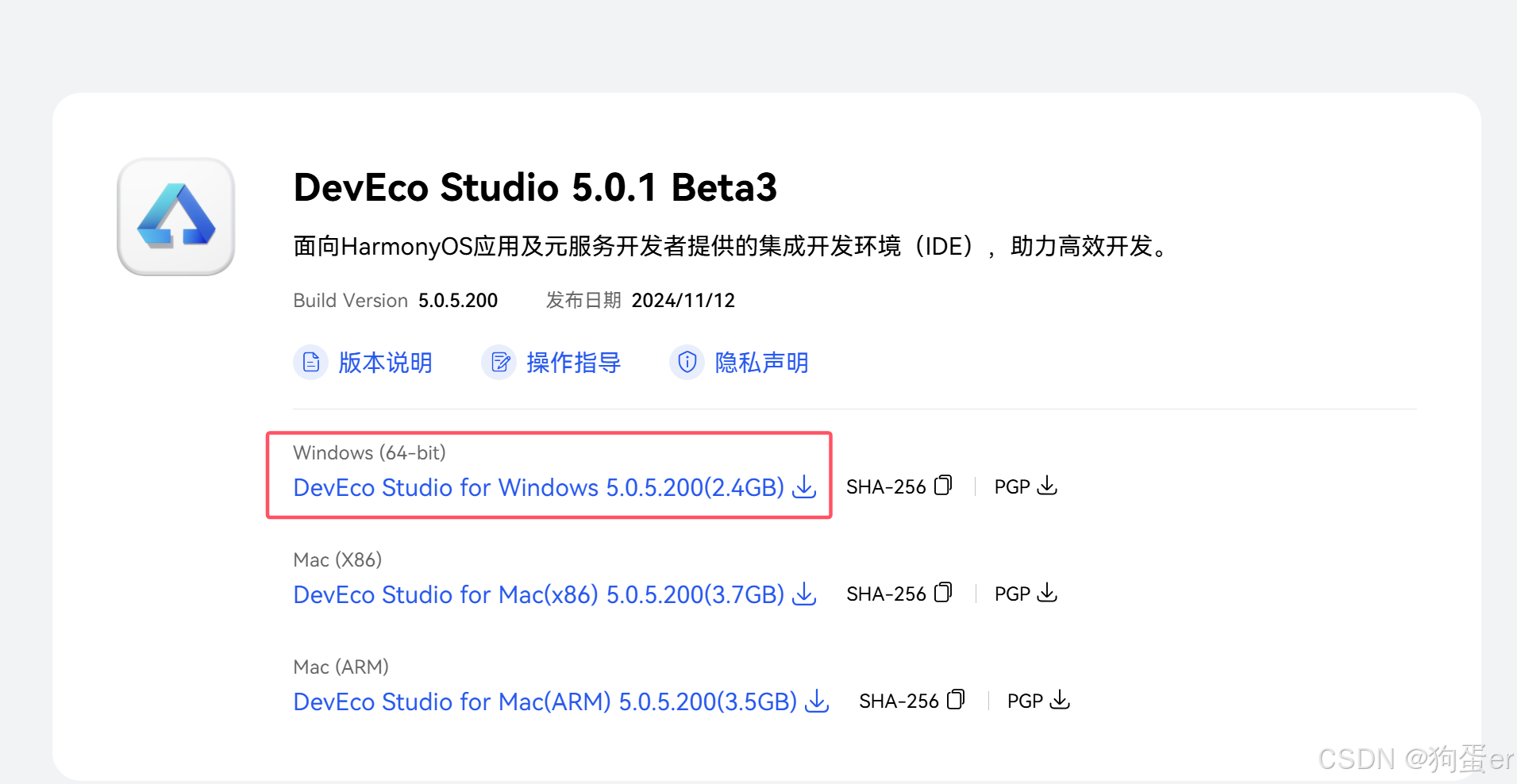Click the download arrow on the Mac(x86) row

click(804, 594)
